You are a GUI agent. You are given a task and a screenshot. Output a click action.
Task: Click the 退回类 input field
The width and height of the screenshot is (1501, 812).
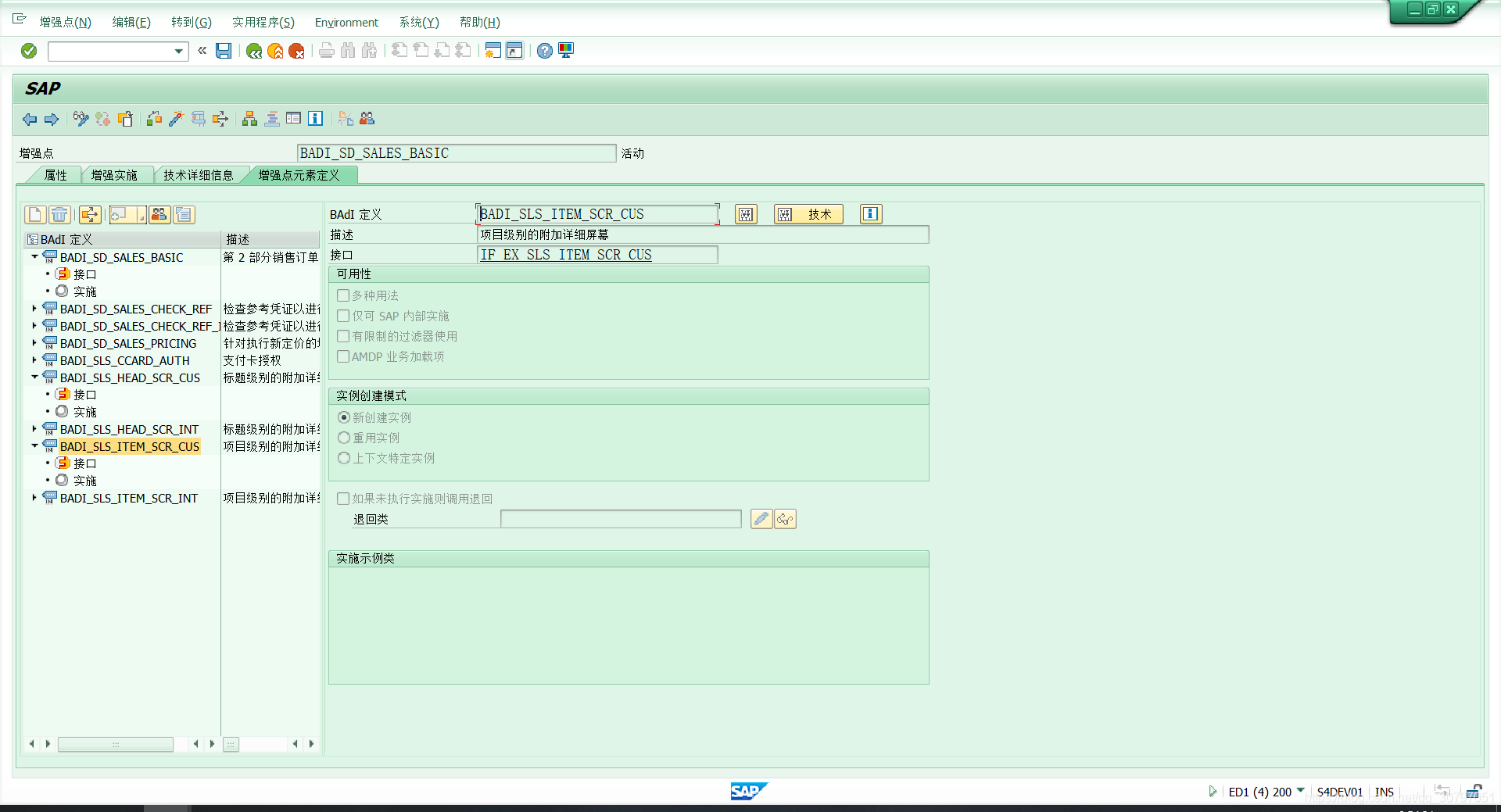click(x=621, y=519)
